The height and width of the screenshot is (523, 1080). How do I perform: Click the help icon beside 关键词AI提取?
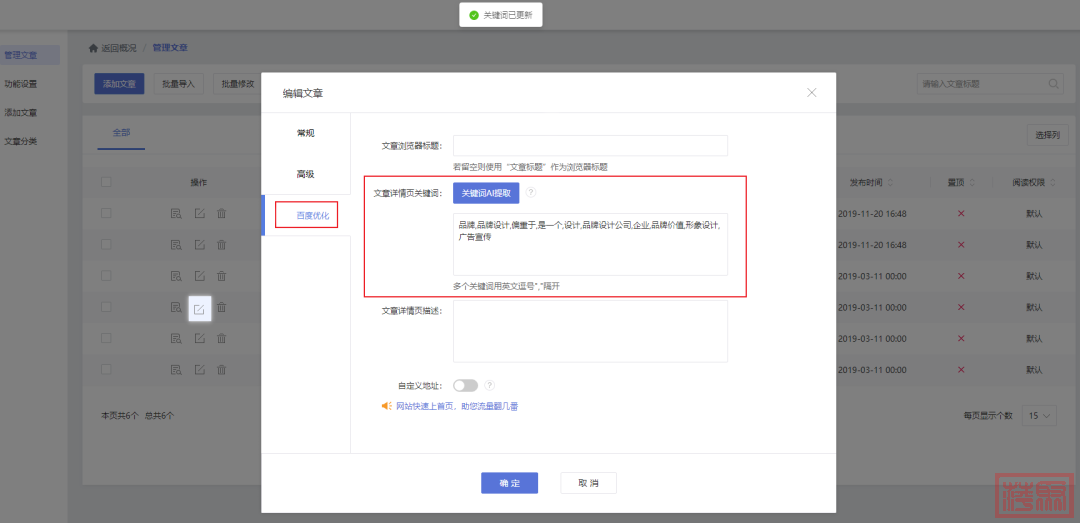(x=531, y=193)
